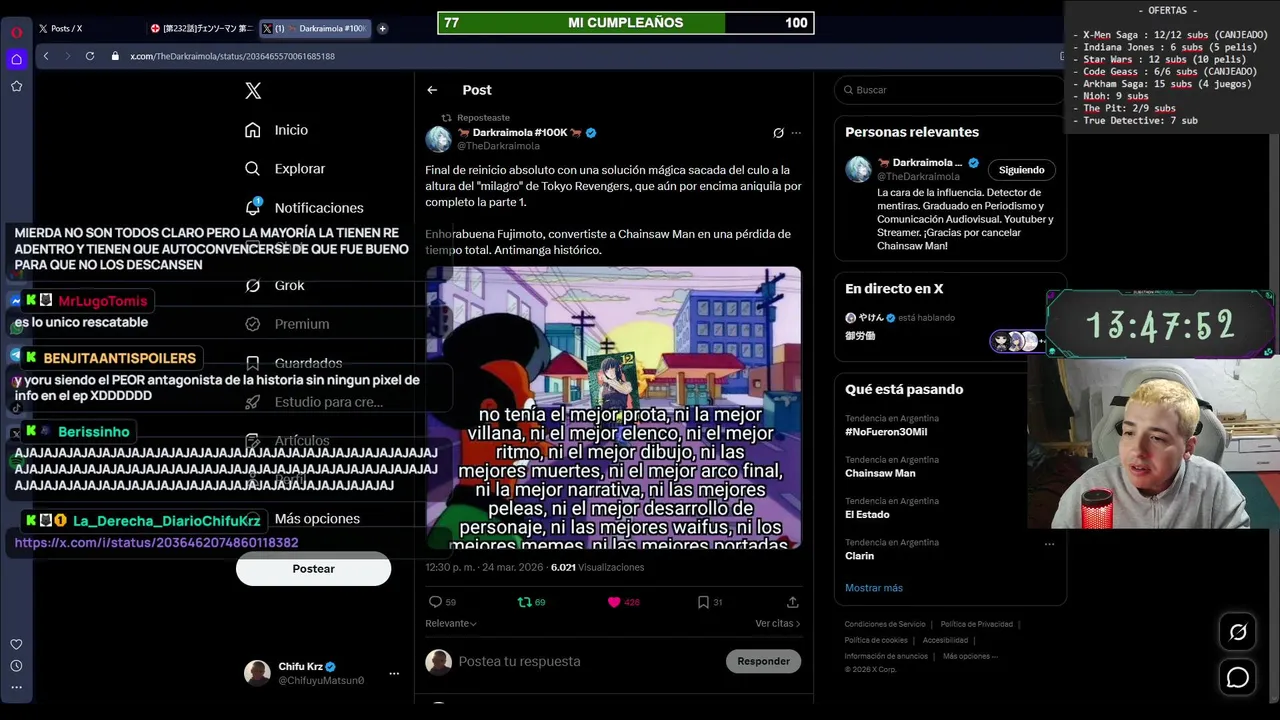Expand Más opciones in the footer
Screen dimensions: 1280x720
(970, 656)
